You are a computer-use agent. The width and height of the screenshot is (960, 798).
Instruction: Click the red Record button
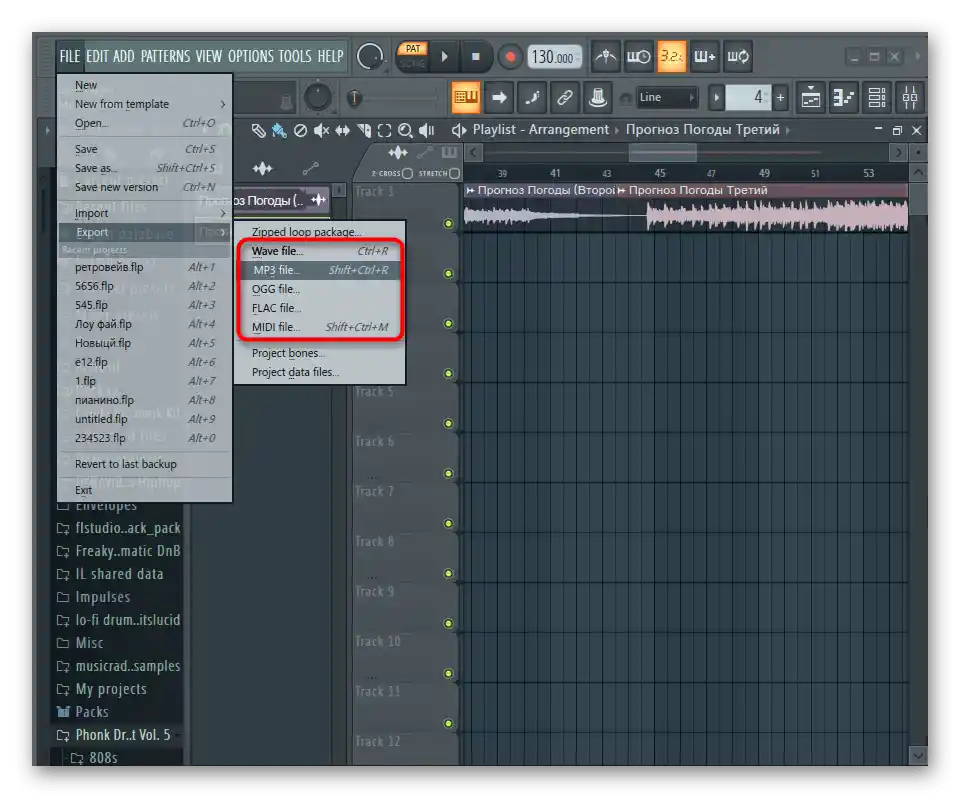click(x=510, y=57)
